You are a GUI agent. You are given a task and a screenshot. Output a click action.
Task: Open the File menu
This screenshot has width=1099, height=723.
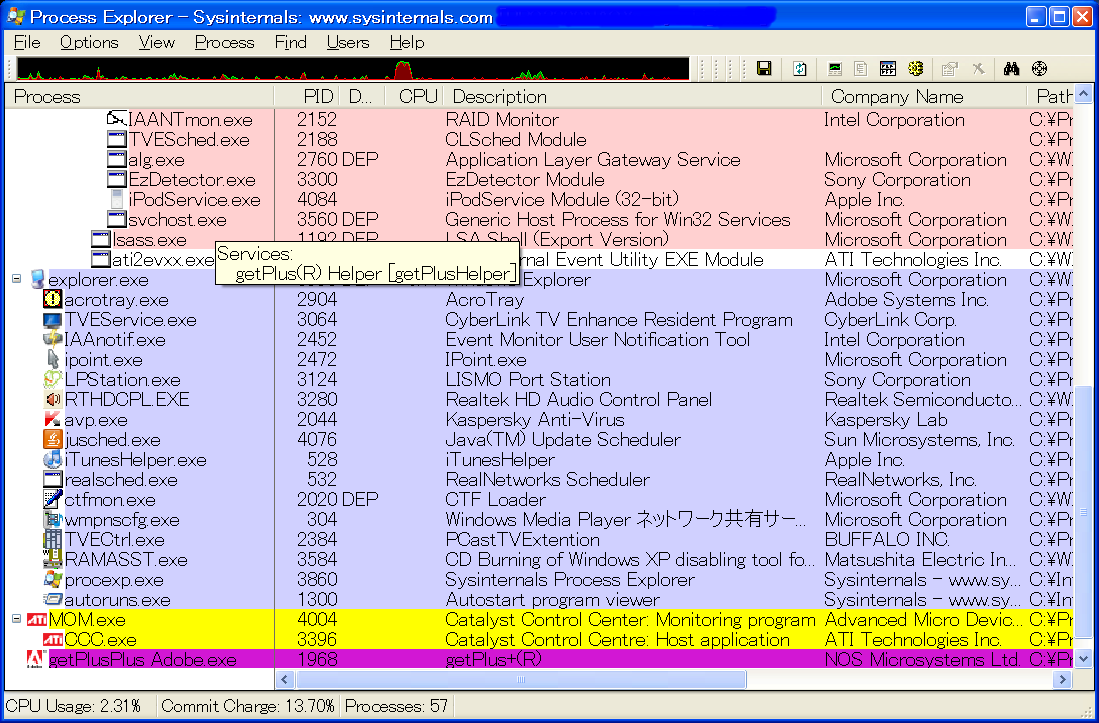(x=27, y=43)
